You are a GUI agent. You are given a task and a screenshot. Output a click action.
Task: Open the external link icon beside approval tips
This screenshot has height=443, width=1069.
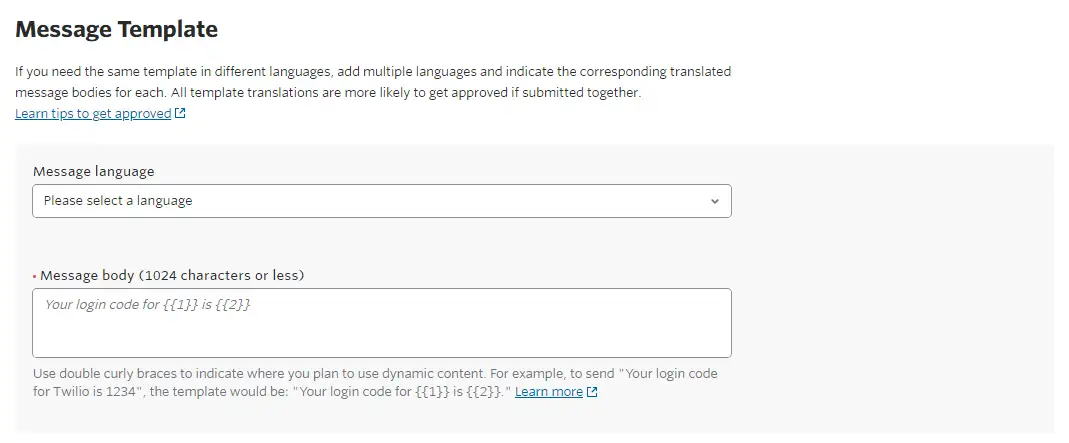point(180,114)
